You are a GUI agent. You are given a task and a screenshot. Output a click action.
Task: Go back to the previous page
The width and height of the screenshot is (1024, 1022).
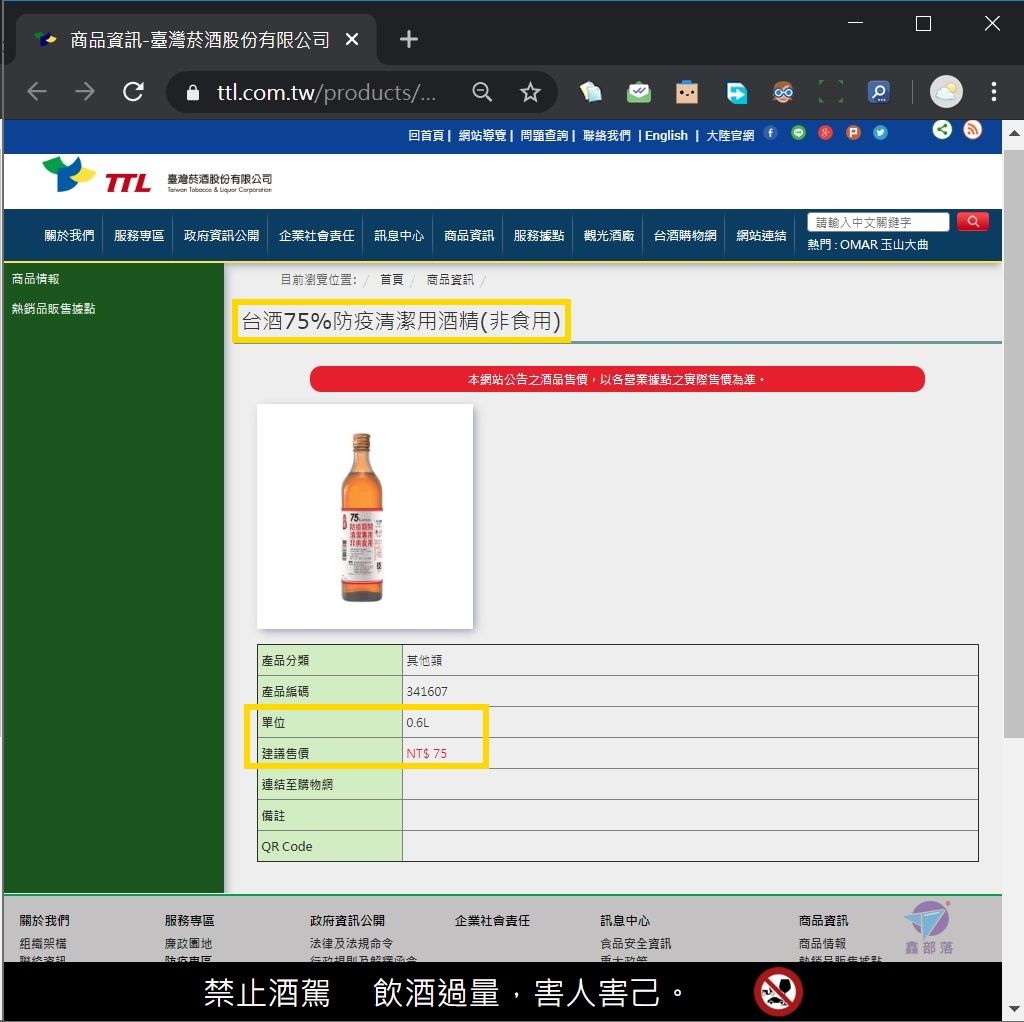(37, 91)
